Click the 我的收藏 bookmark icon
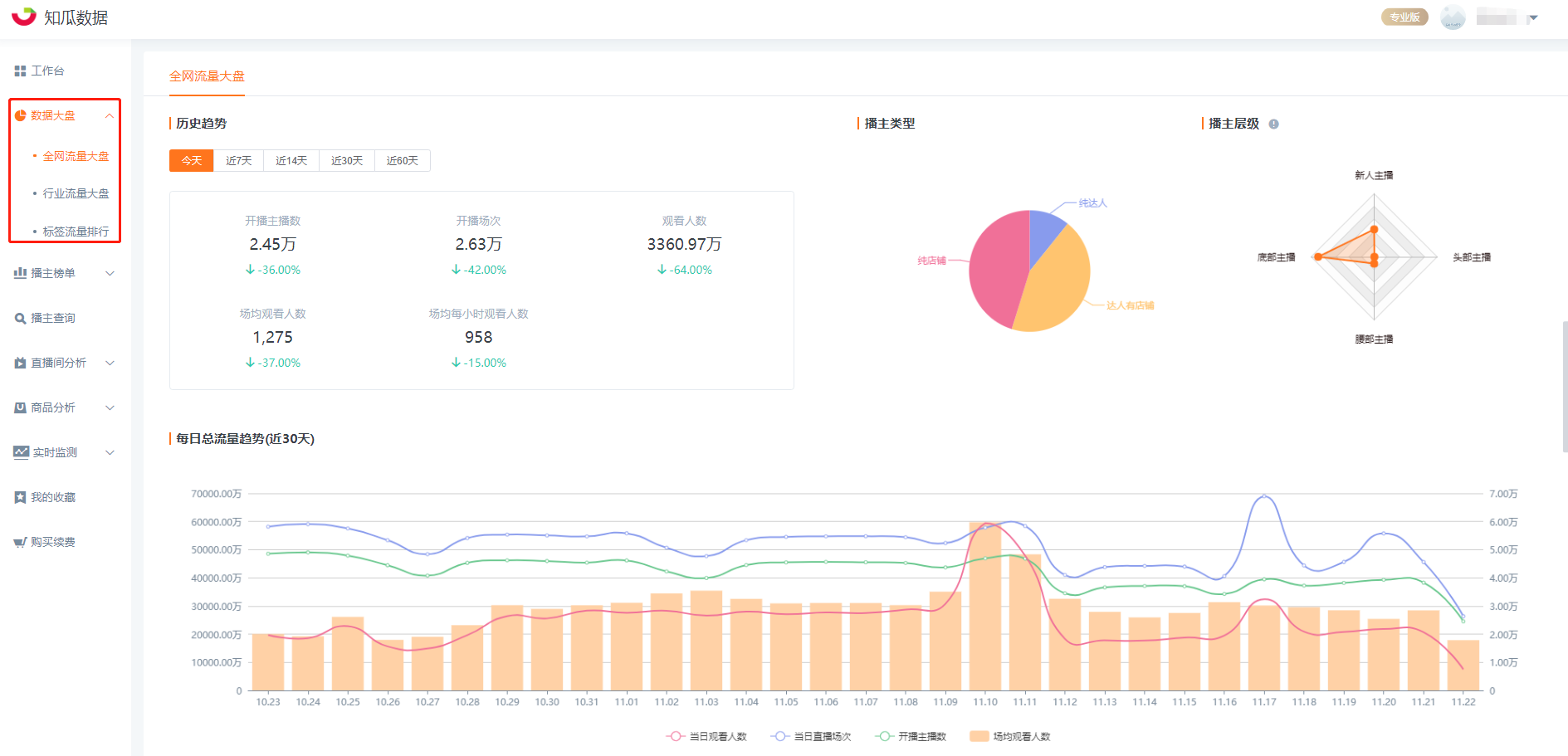 click(x=20, y=498)
